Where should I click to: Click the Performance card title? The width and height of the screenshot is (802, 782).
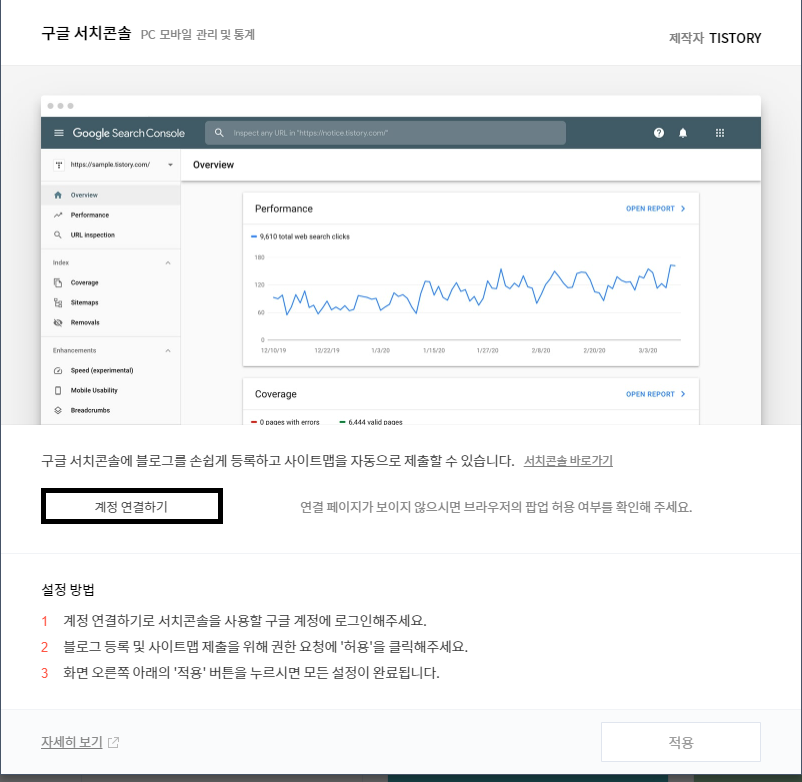coord(284,209)
